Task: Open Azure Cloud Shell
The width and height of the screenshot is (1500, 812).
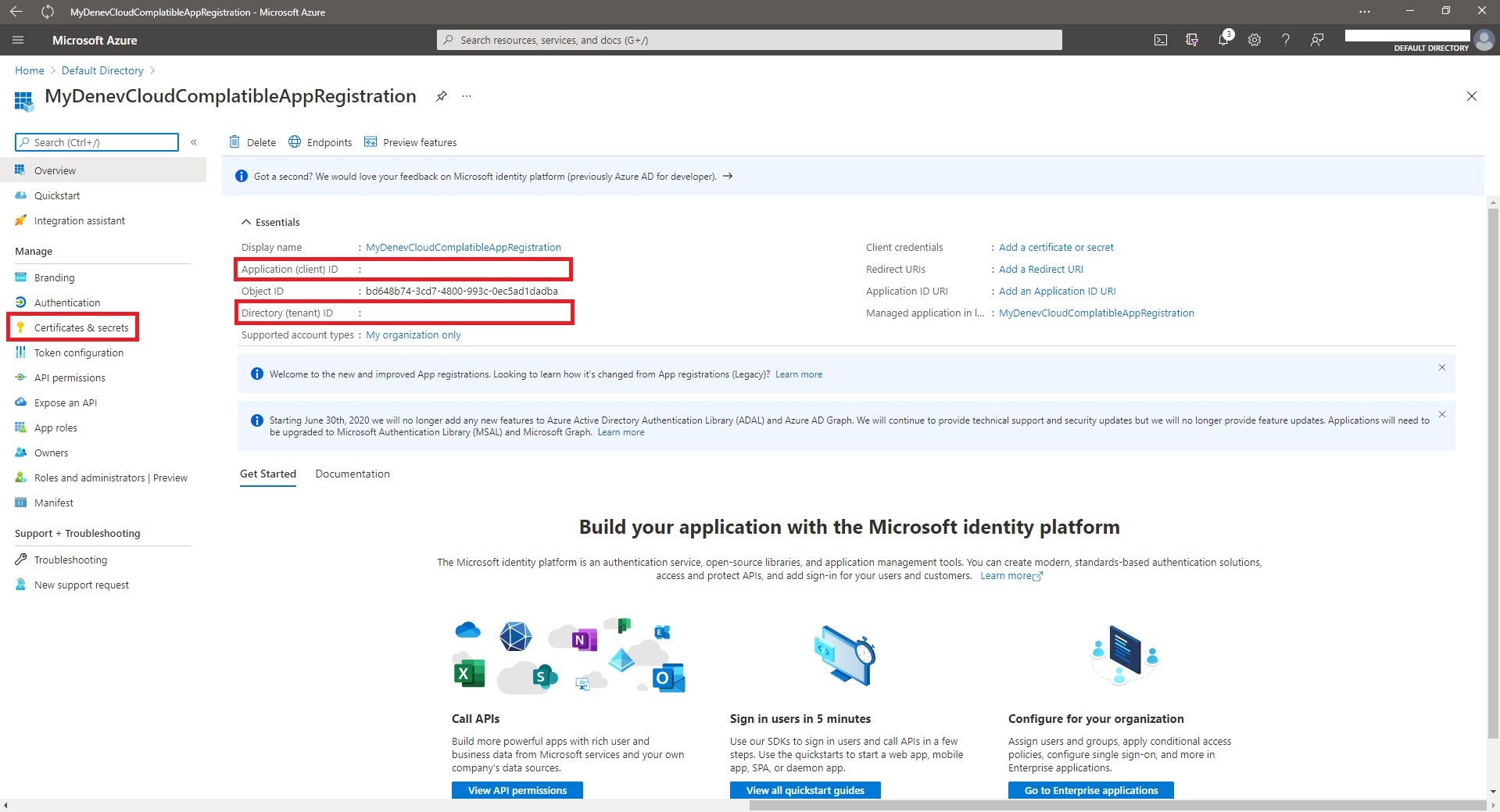Action: pos(1162,40)
